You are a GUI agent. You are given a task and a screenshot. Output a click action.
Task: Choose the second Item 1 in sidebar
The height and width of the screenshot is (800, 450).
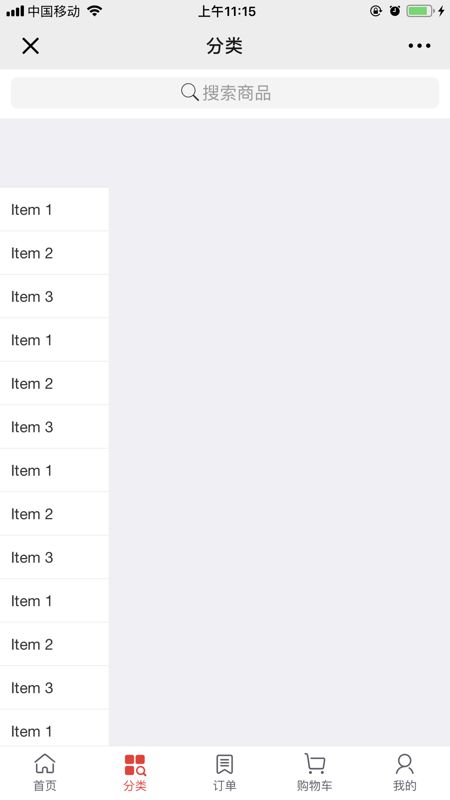pyautogui.click(x=54, y=340)
